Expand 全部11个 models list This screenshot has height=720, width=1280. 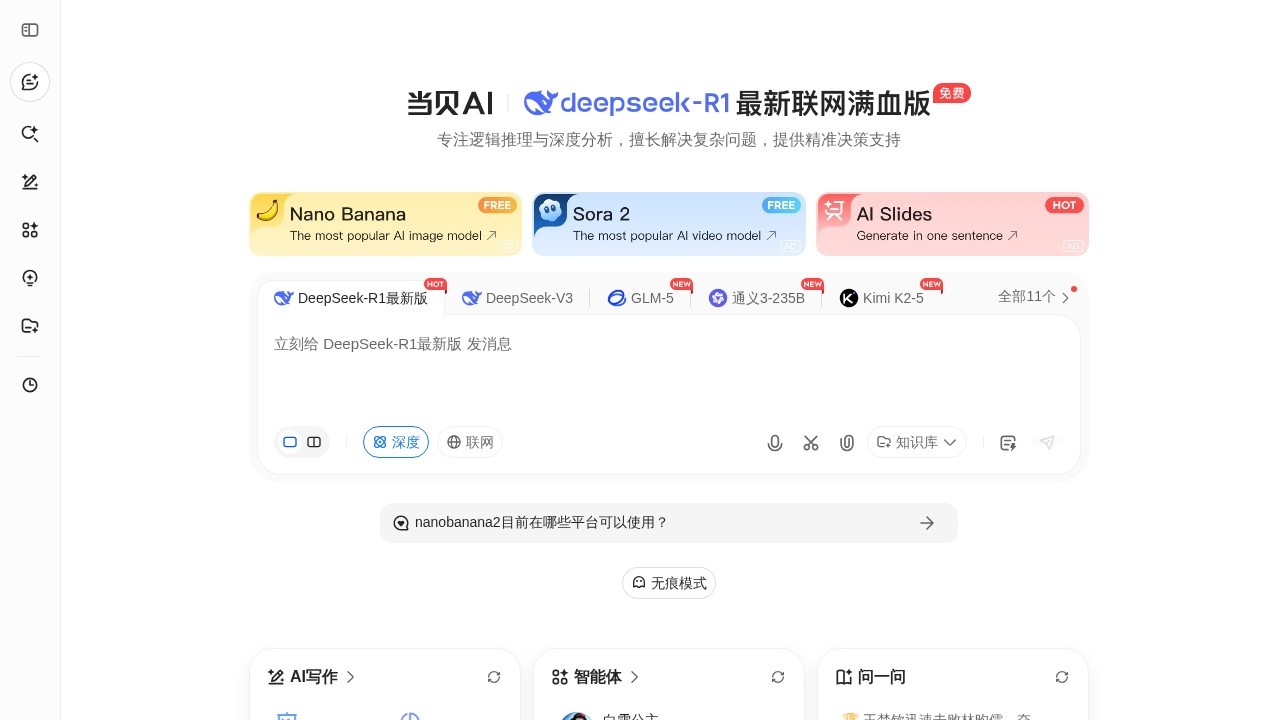[1034, 297]
